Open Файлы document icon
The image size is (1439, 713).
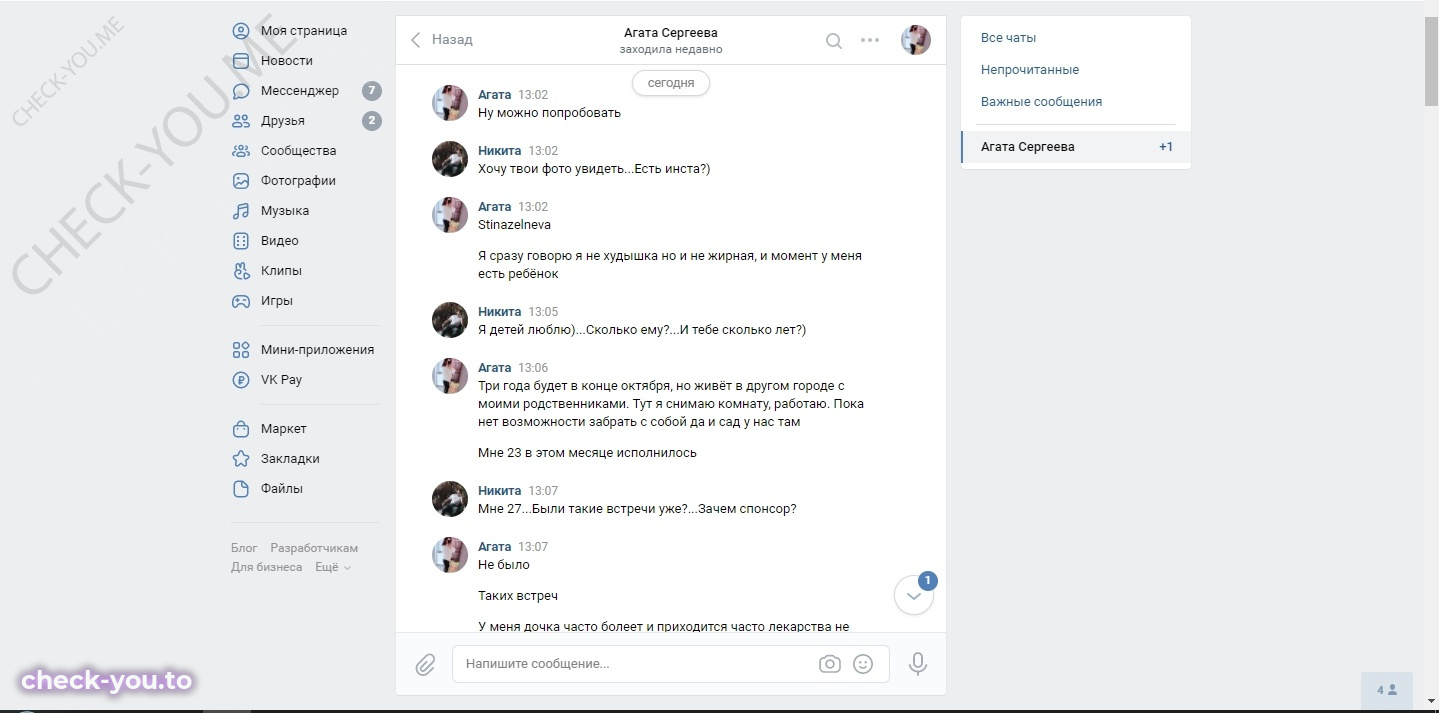241,489
